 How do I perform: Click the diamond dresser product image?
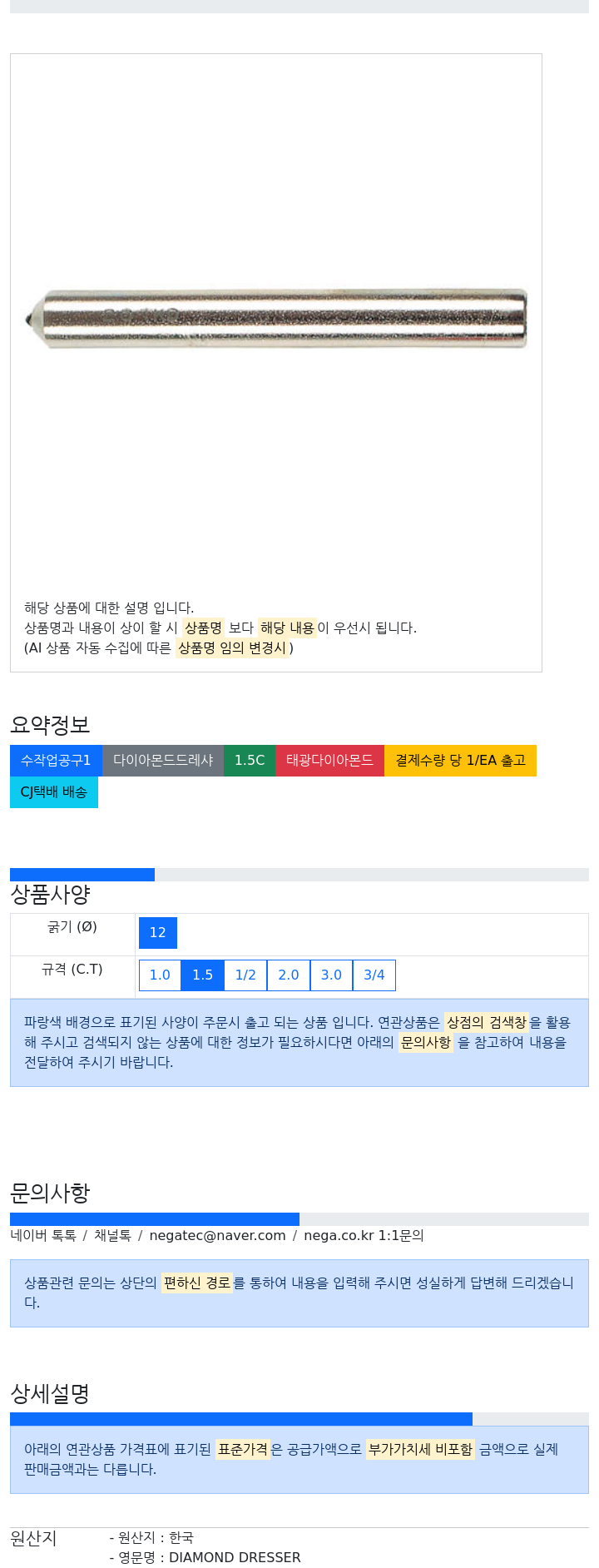[x=276, y=318]
